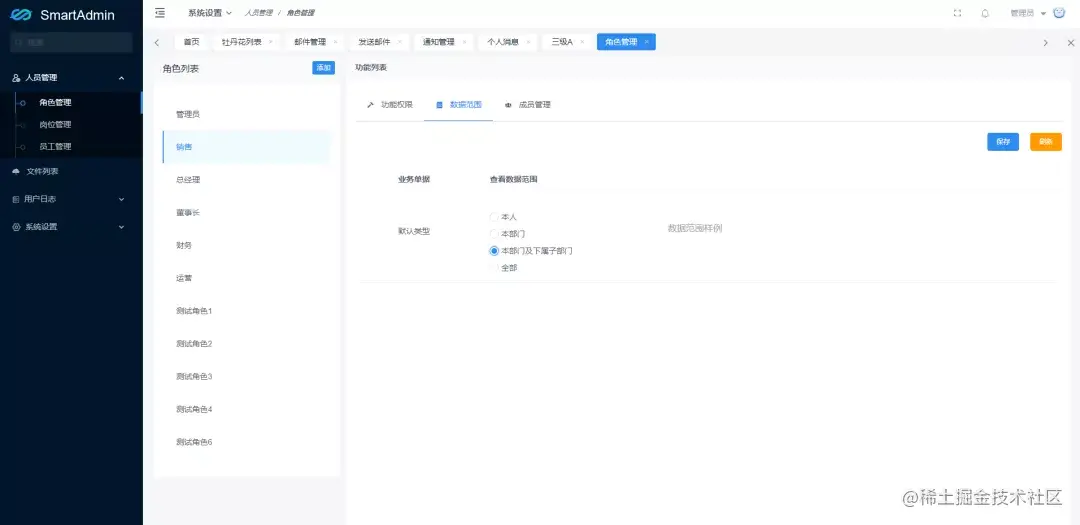Image resolution: width=1080 pixels, height=525 pixels.
Task: Expand the 用户日志 sidebar group
Action: (x=71, y=199)
